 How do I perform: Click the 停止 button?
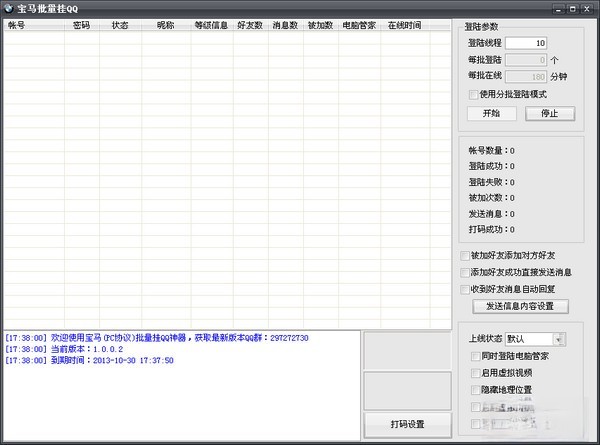550,114
